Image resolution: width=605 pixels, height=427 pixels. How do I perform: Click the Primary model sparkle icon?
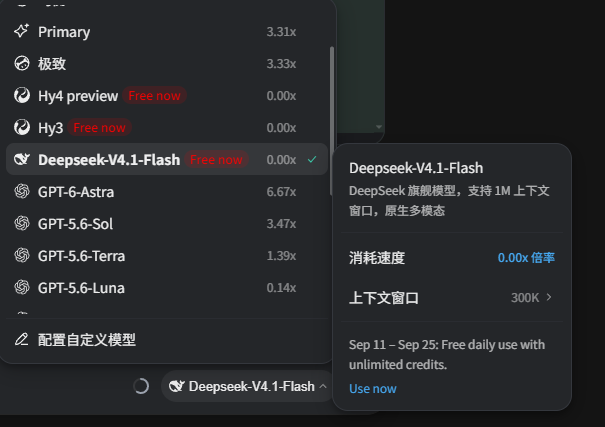coord(22,31)
